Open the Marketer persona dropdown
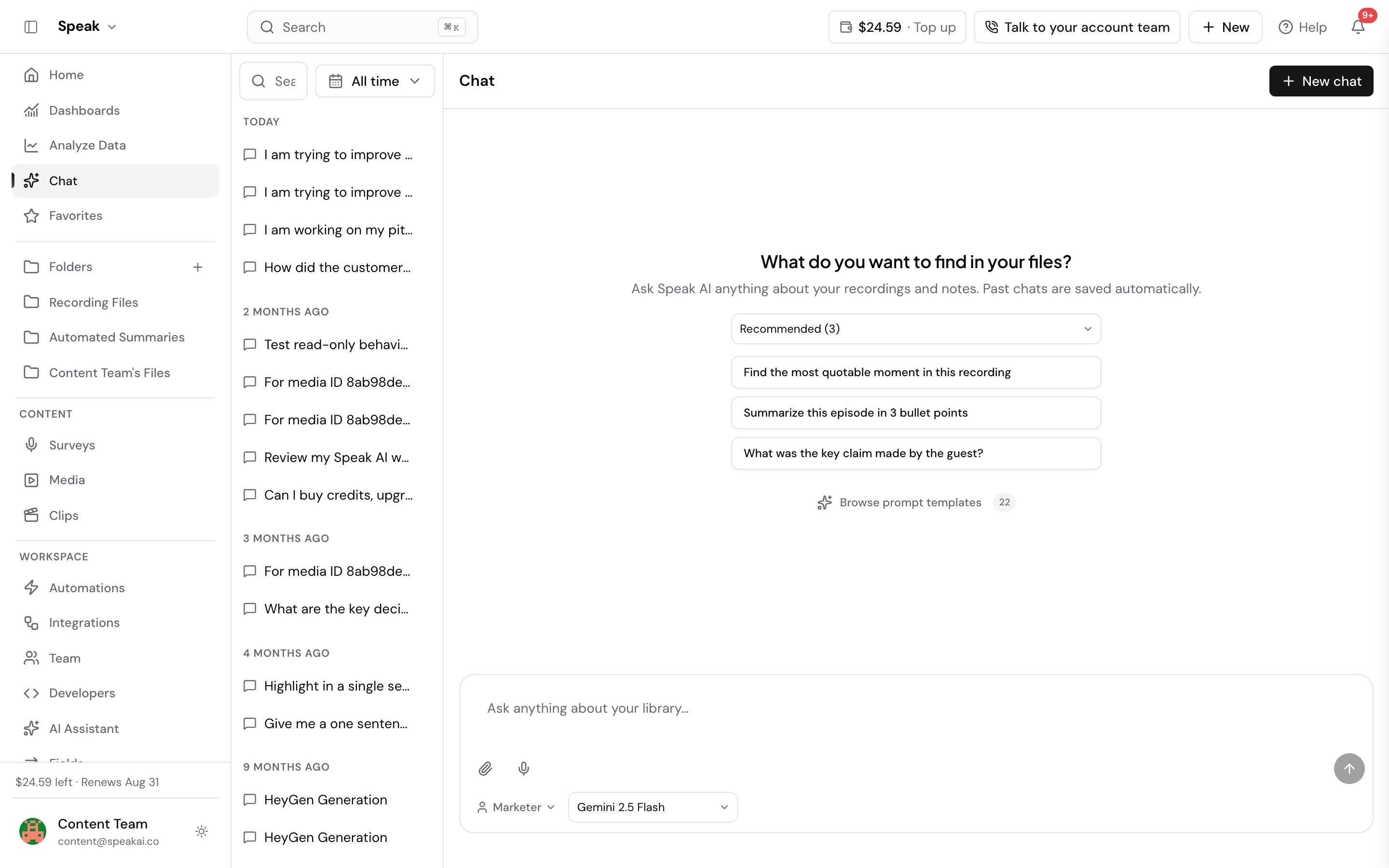Image resolution: width=1389 pixels, height=868 pixels. click(516, 807)
